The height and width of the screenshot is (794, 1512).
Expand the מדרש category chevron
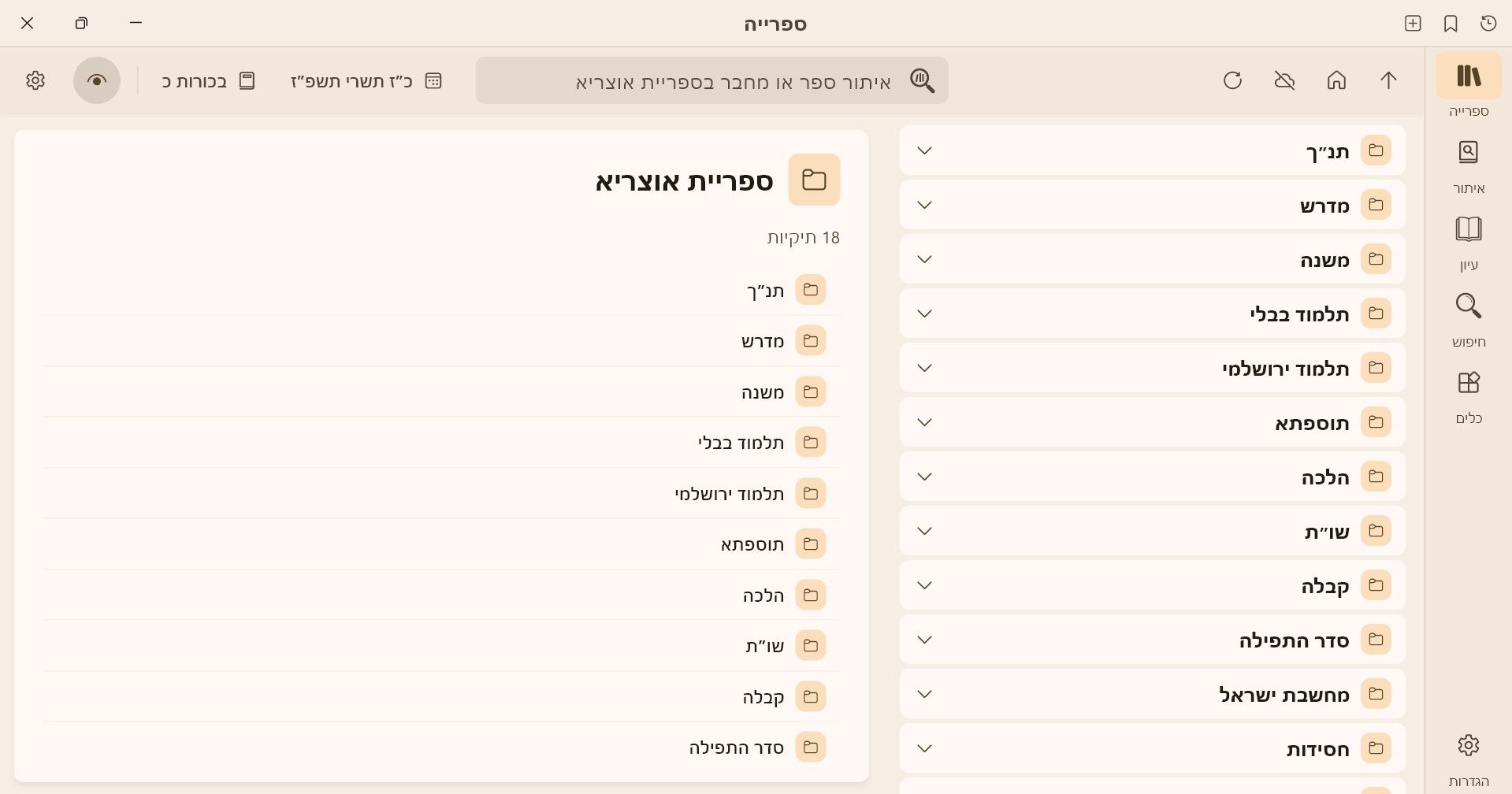coord(925,205)
